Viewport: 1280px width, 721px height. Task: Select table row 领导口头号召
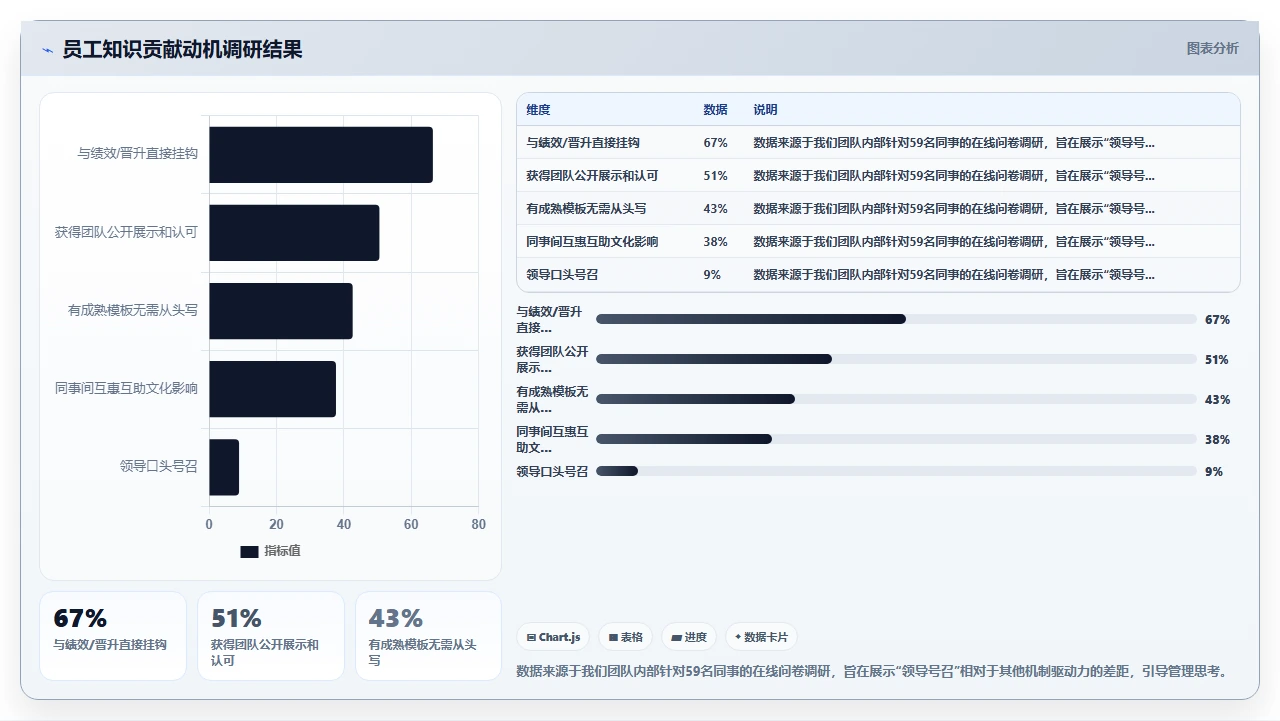(878, 274)
